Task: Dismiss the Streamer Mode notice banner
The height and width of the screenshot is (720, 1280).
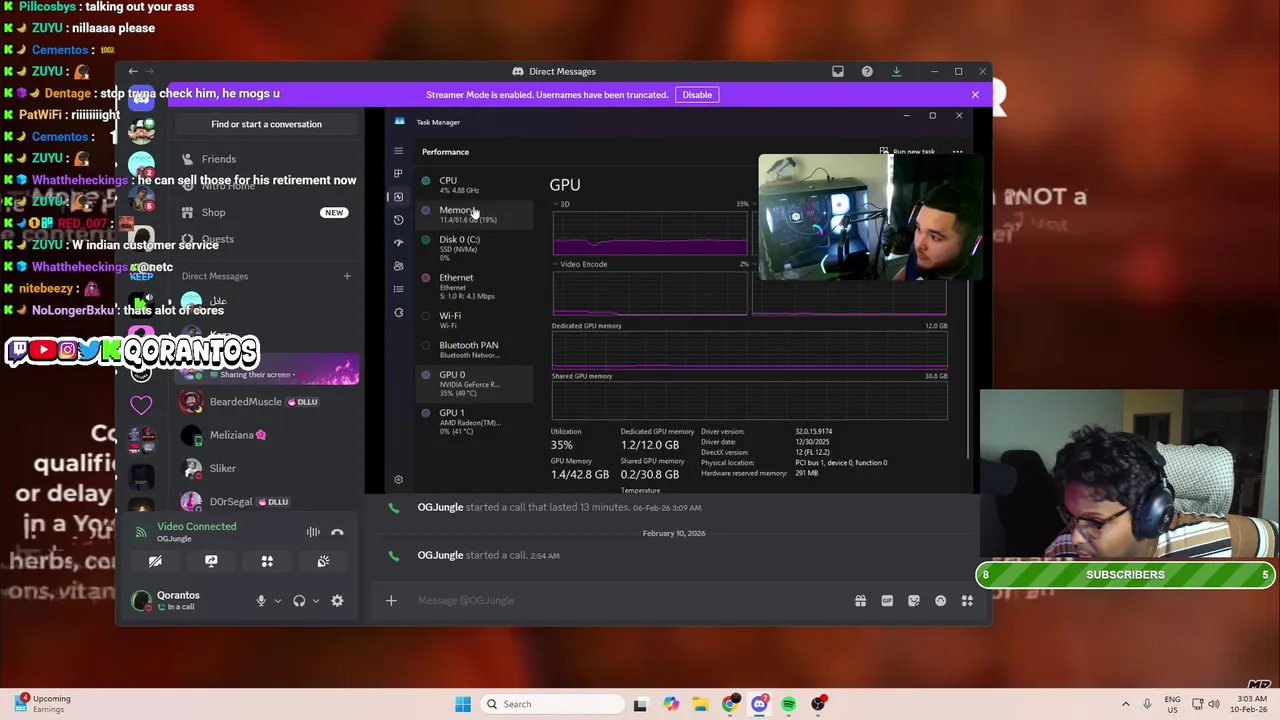Action: pos(975,94)
